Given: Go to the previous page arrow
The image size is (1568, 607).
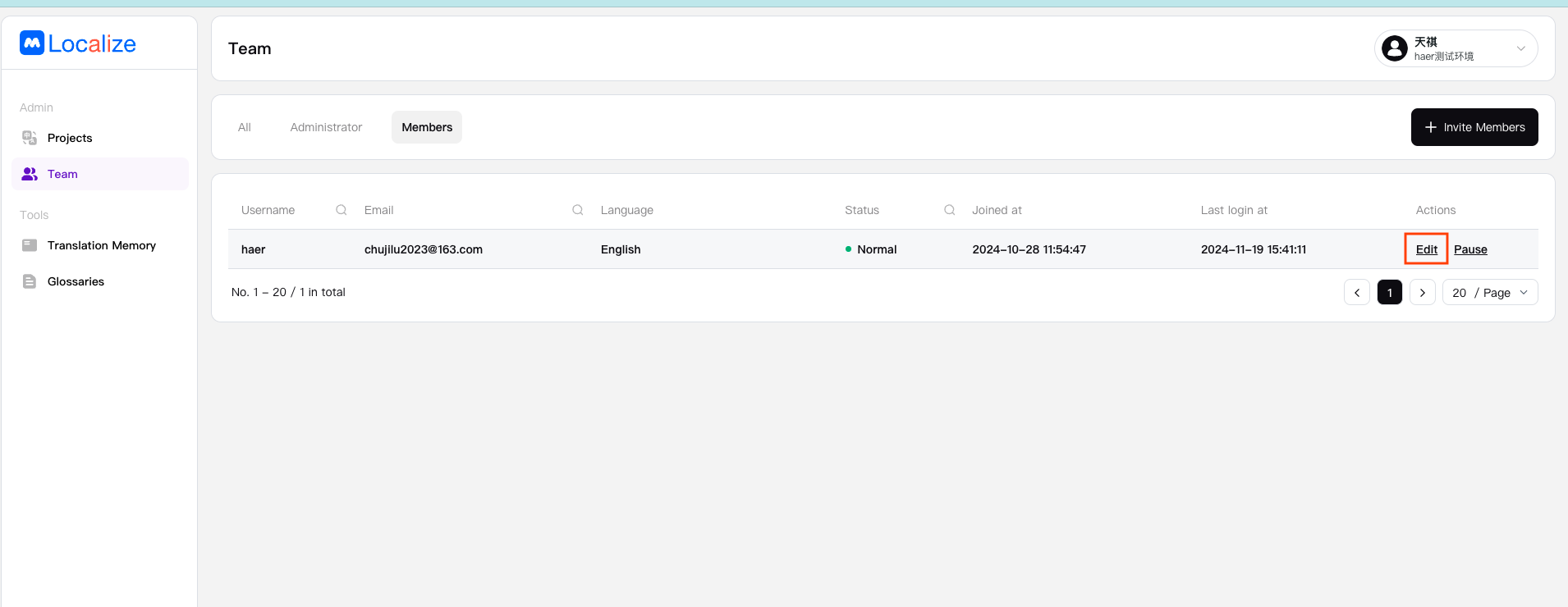Looking at the screenshot, I should 1357,293.
